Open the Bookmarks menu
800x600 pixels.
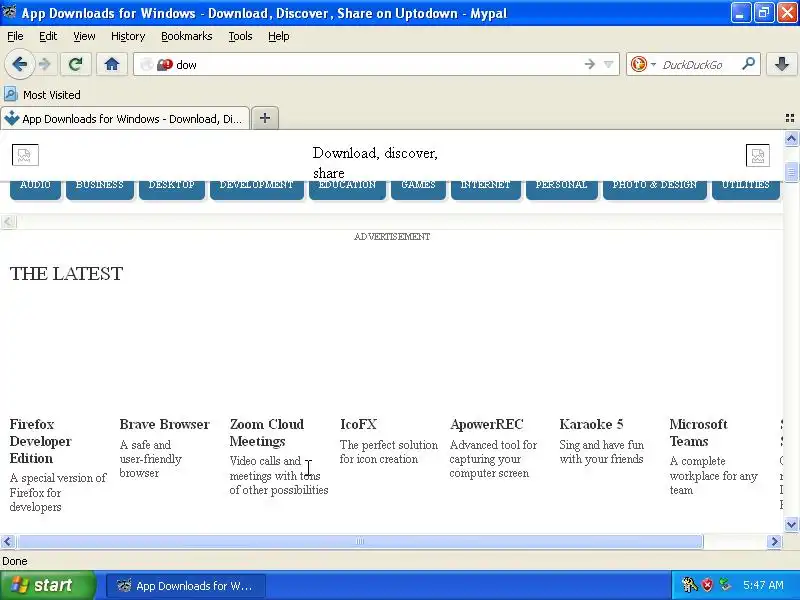tap(187, 36)
